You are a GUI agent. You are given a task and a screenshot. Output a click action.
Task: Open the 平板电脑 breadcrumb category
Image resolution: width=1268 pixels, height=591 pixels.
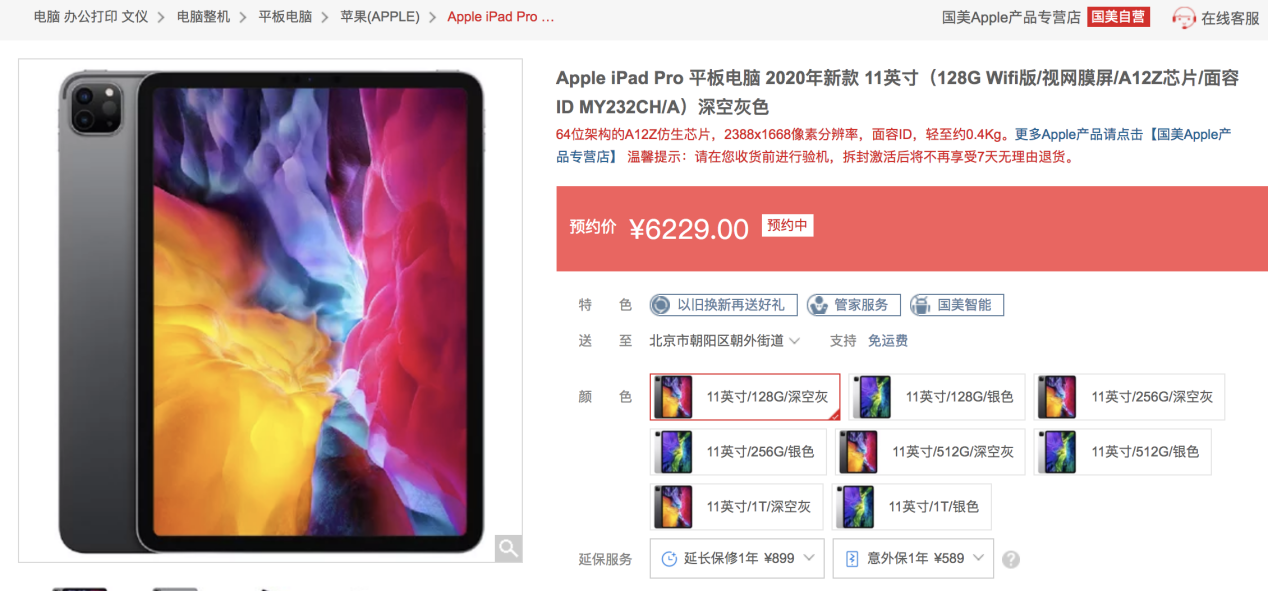(x=285, y=17)
